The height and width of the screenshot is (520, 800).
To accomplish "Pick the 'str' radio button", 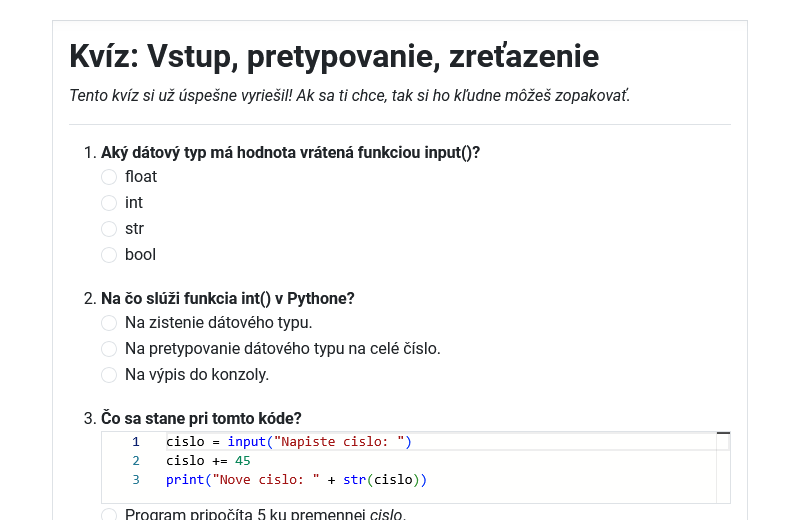I will click(109, 229).
